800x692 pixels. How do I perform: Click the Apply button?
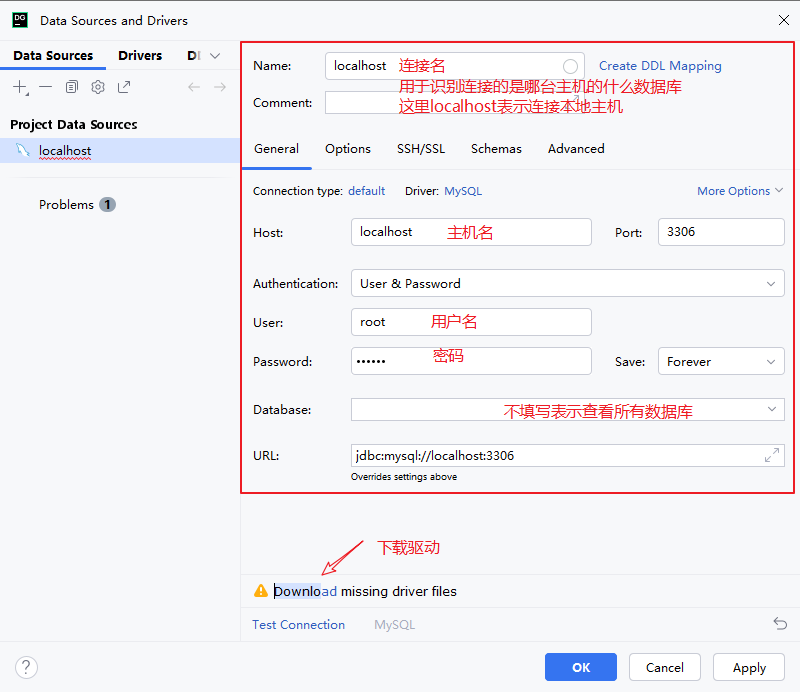coord(749,667)
